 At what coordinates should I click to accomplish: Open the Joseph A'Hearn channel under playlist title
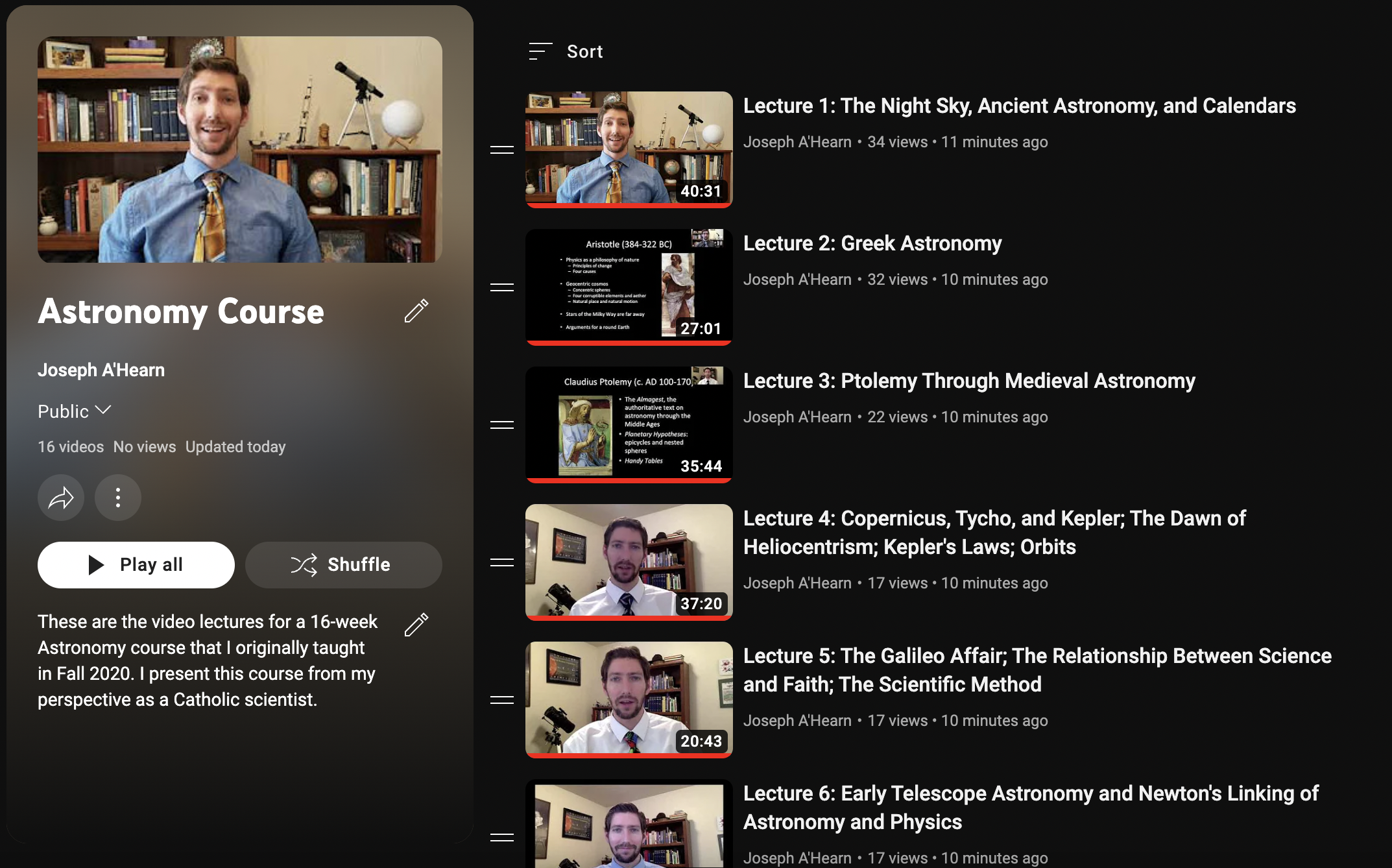coord(101,370)
